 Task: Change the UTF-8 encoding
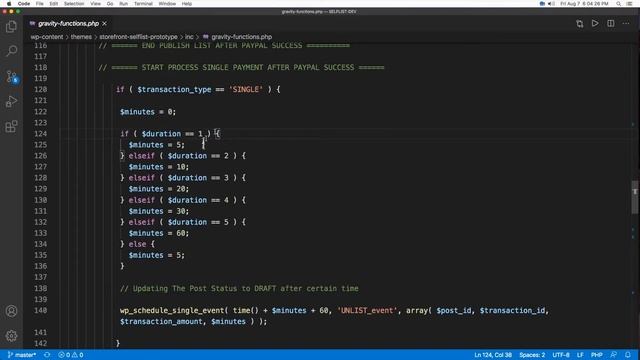click(561, 355)
